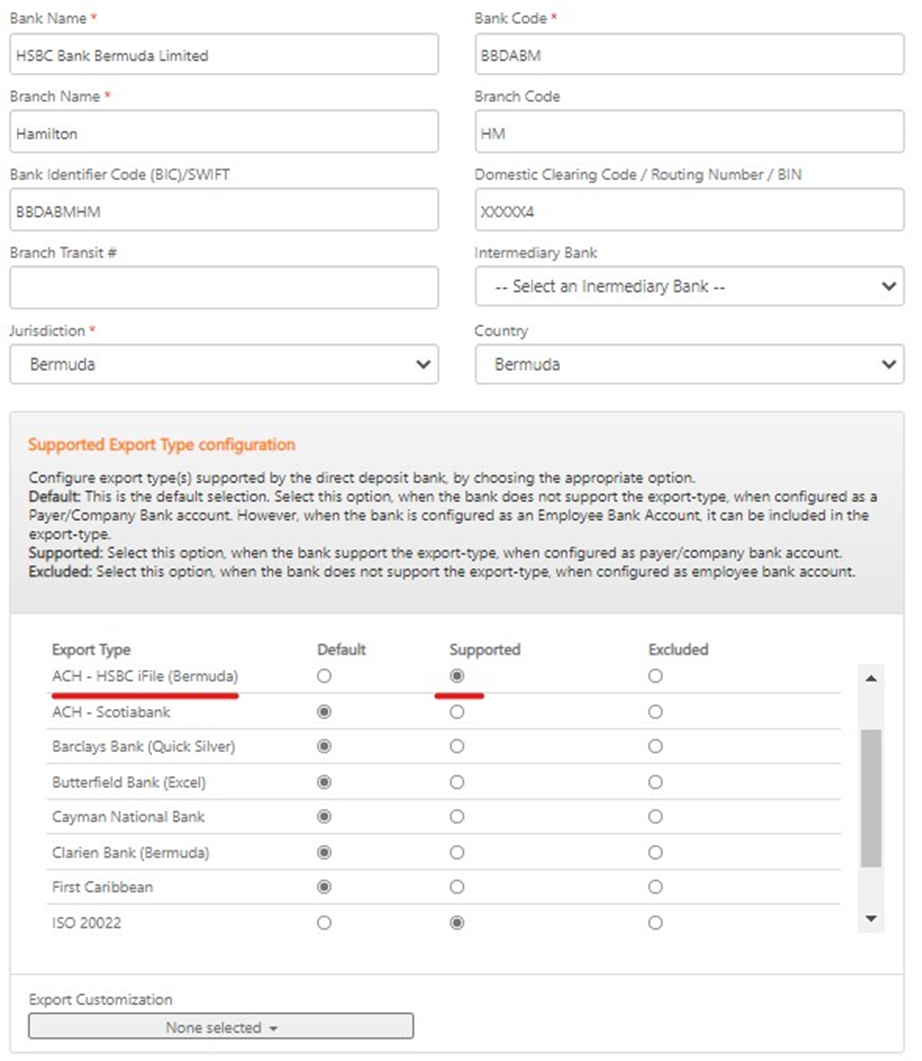
Task: Select the Domestic Clearing Code field
Action: pyautogui.click(x=689, y=211)
